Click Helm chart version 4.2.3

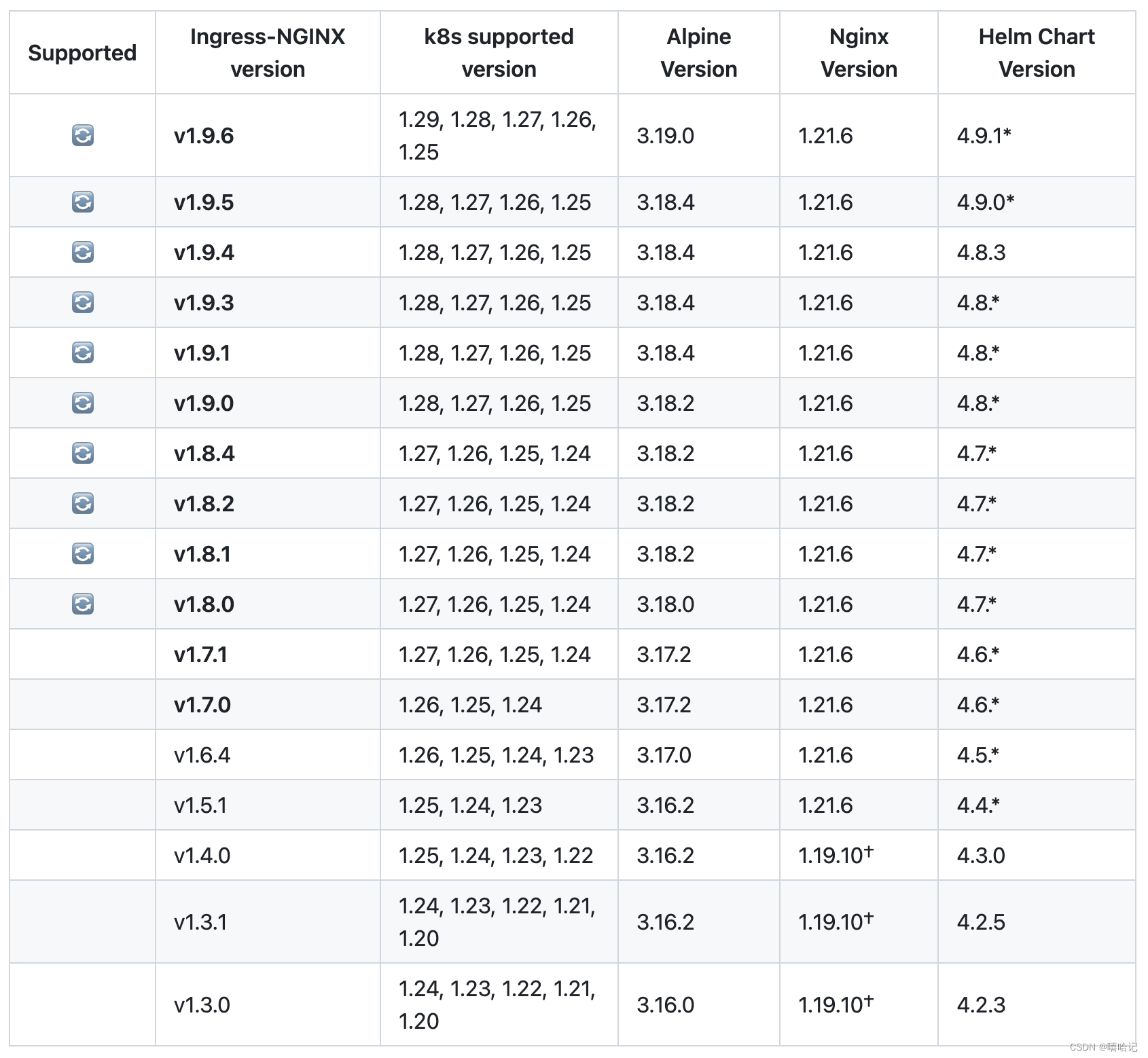click(981, 1005)
